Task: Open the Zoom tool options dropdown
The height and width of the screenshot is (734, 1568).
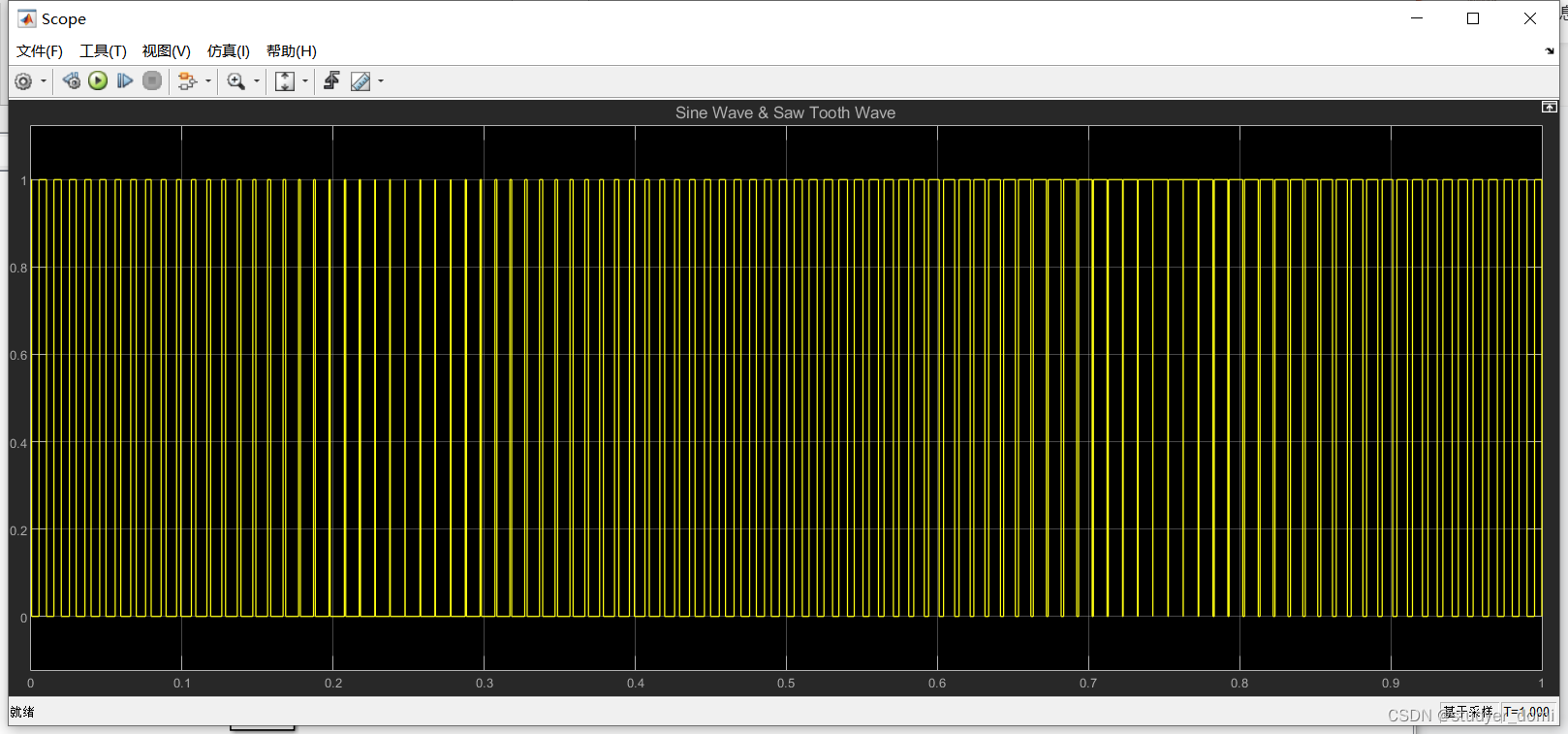Action: coord(257,81)
